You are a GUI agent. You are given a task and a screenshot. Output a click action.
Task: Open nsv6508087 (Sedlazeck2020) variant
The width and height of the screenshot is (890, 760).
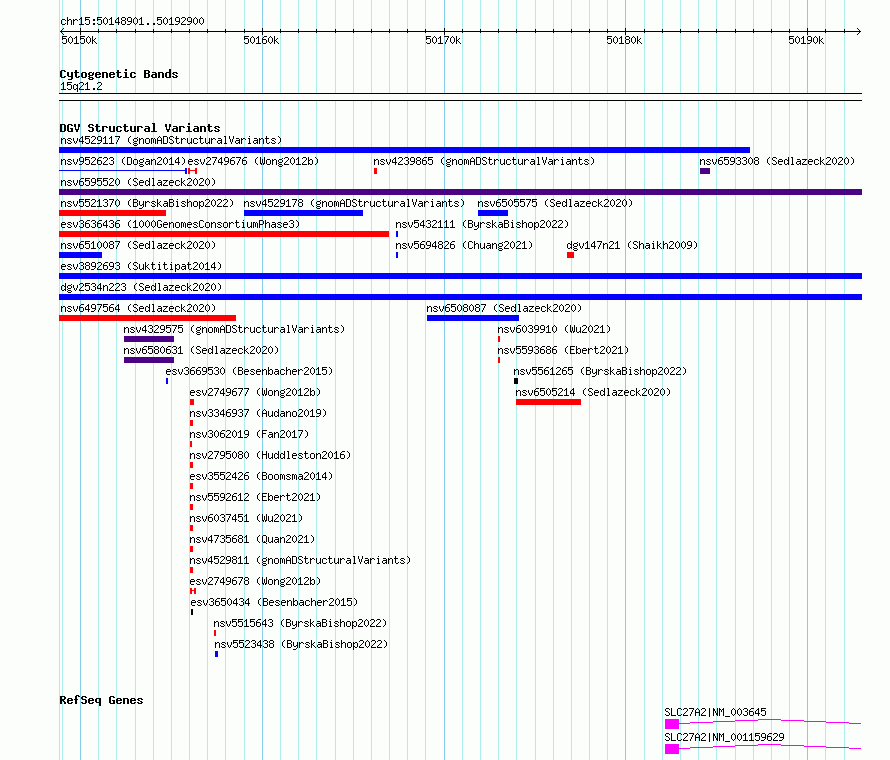point(504,308)
